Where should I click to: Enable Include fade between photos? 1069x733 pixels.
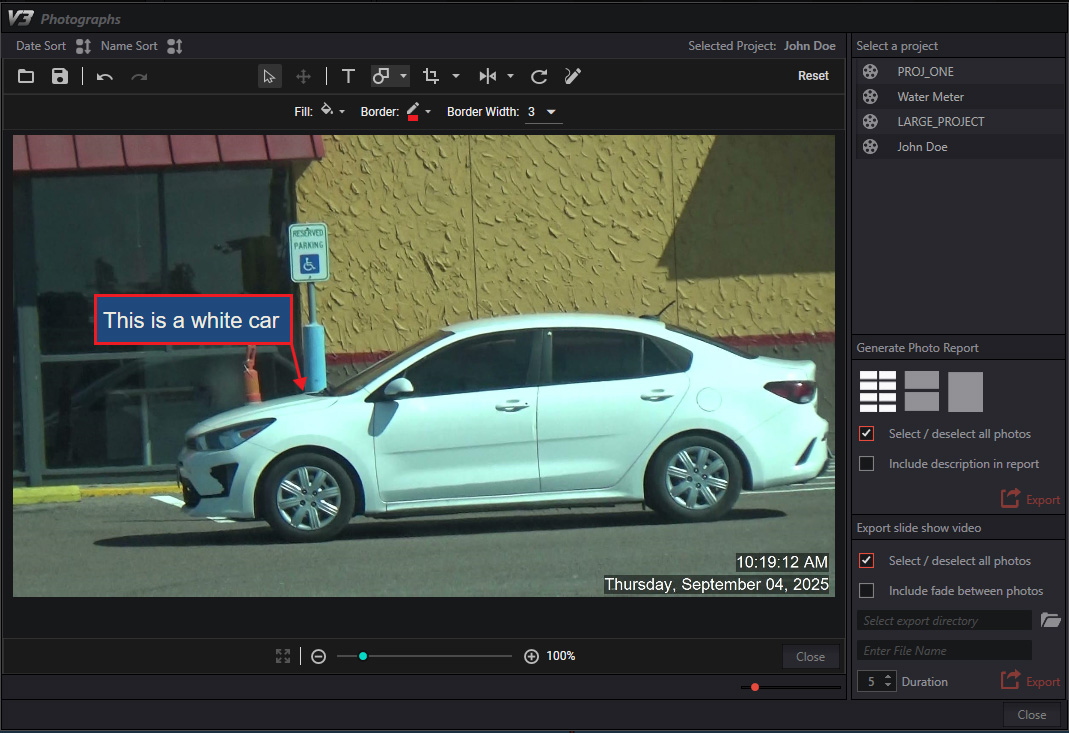(x=867, y=590)
